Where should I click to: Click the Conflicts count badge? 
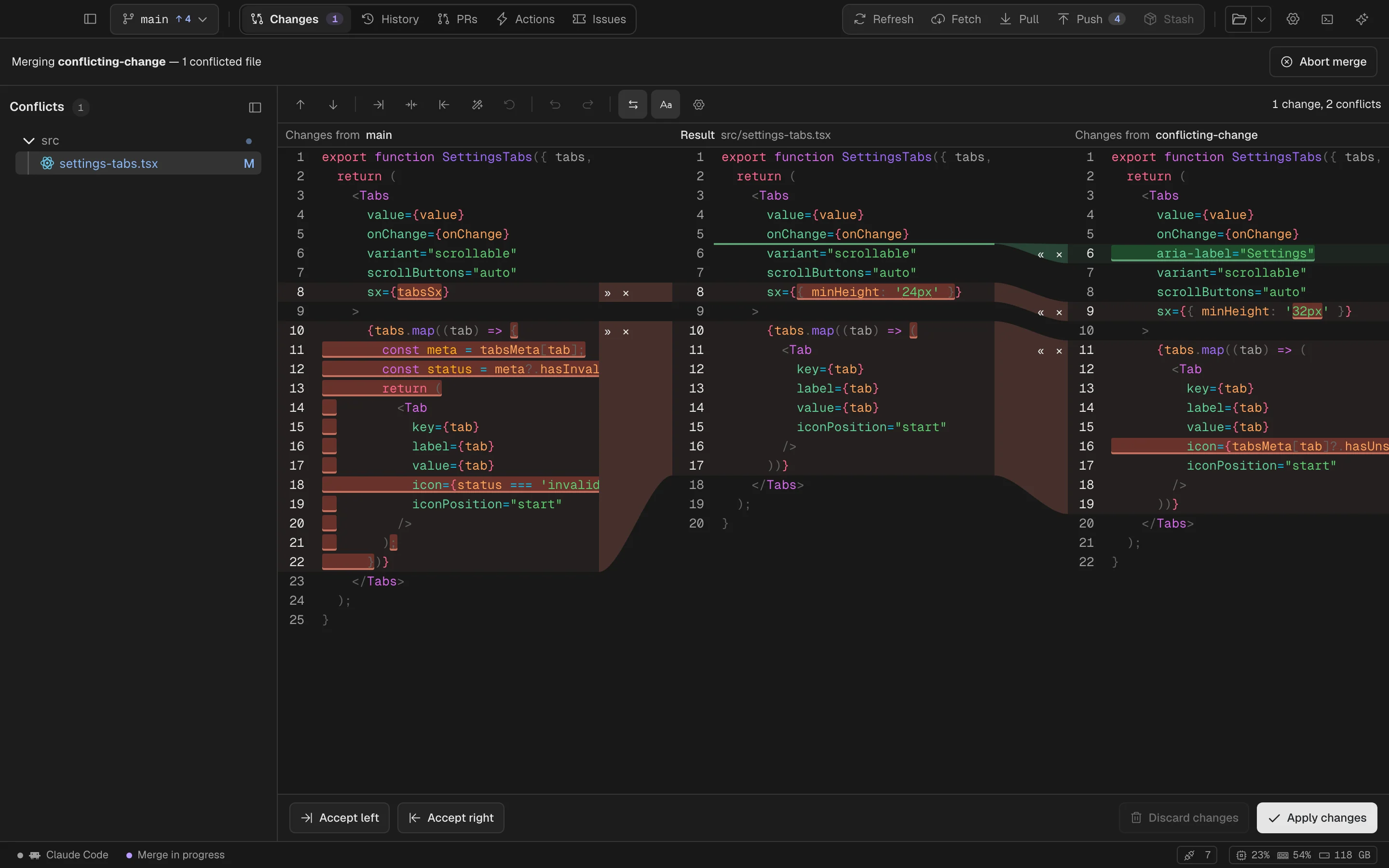coord(81,108)
